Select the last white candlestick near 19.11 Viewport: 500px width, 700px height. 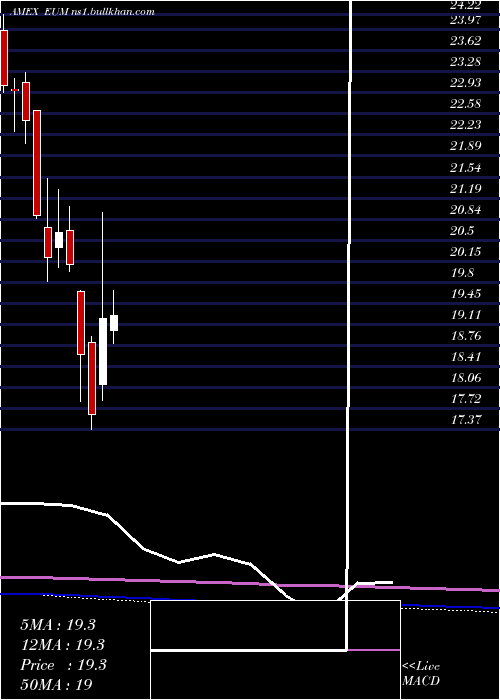click(114, 323)
